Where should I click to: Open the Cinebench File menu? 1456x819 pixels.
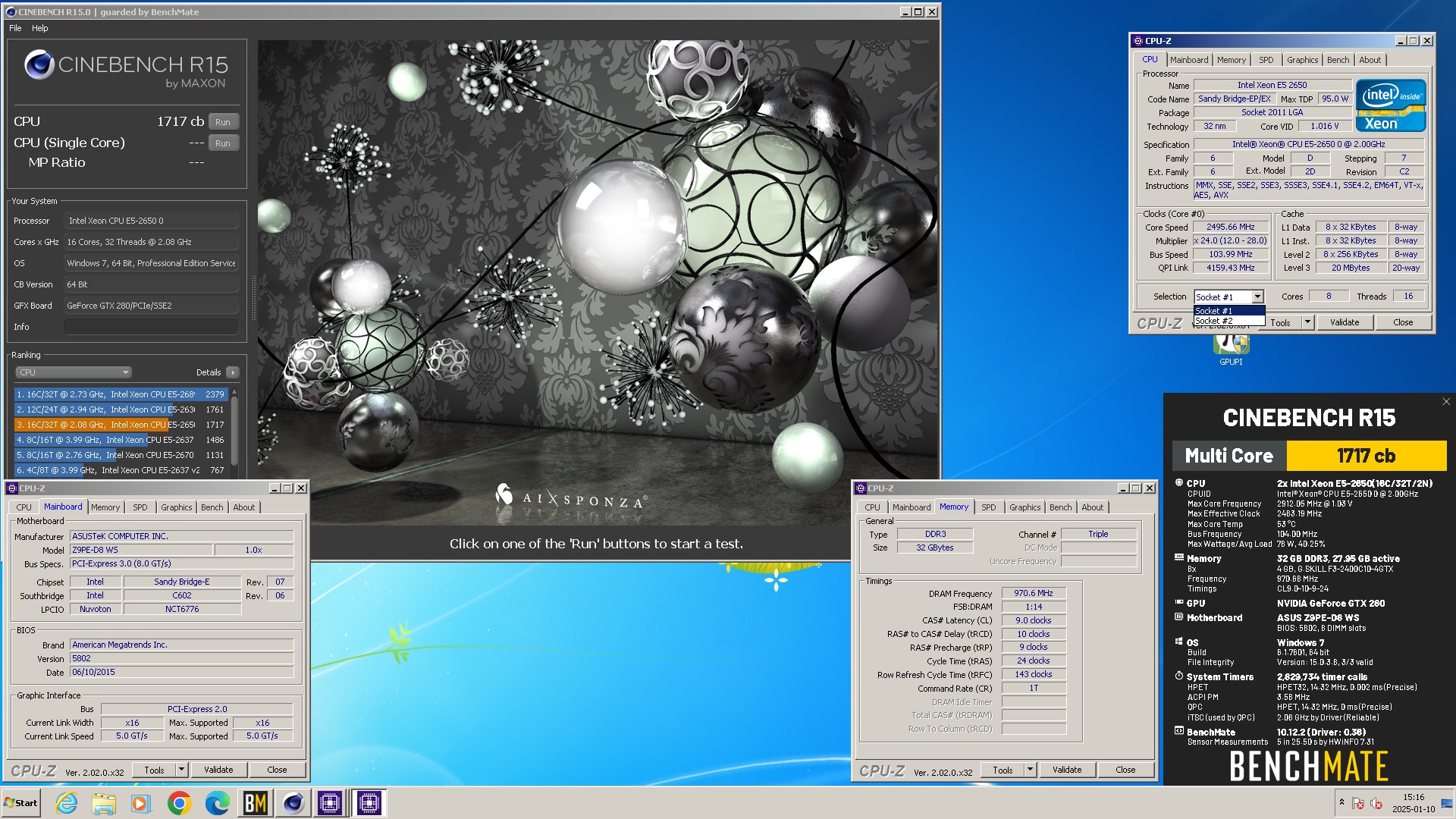coord(15,28)
